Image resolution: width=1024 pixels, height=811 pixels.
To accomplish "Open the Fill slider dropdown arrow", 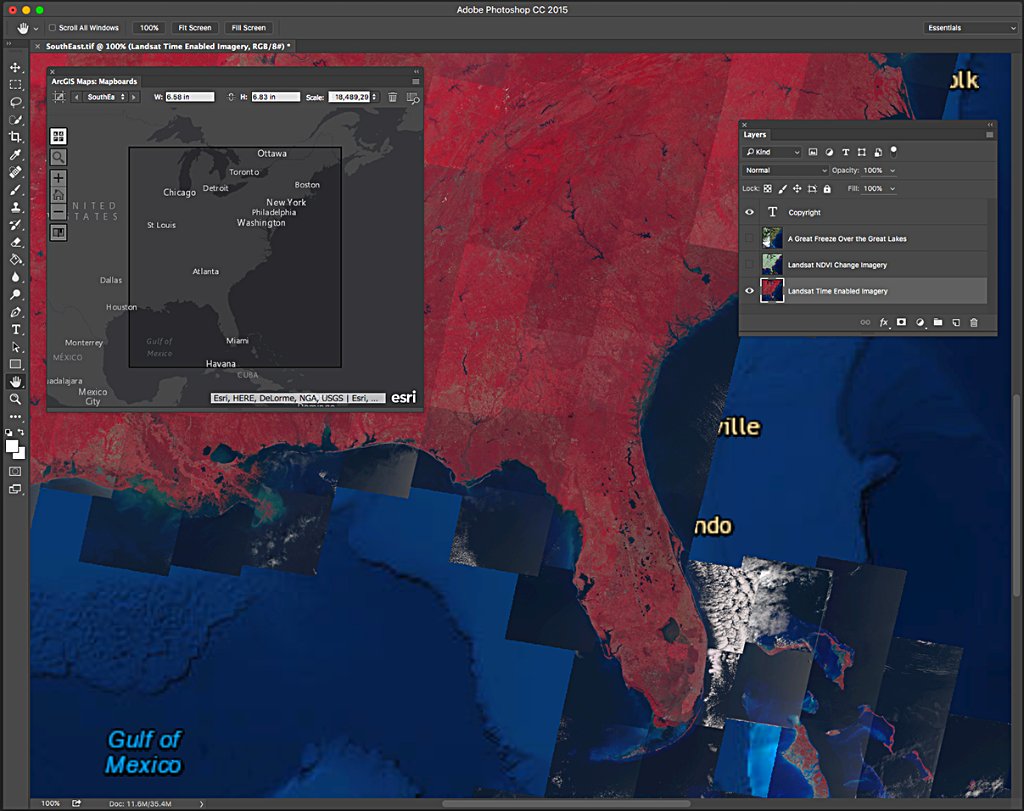I will (x=893, y=189).
